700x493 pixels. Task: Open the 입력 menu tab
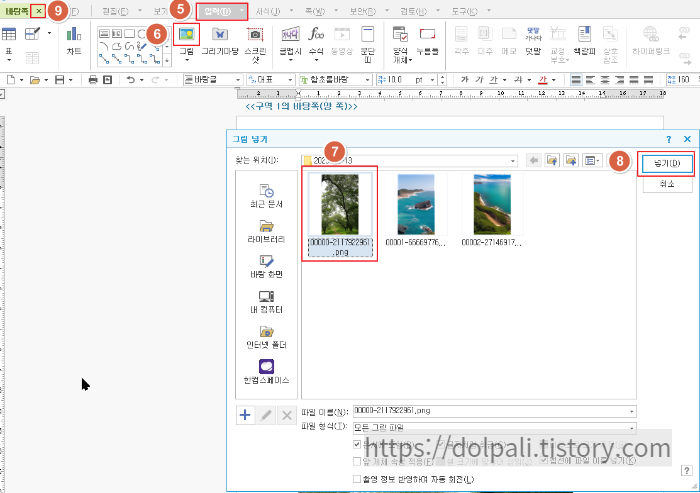(222, 11)
